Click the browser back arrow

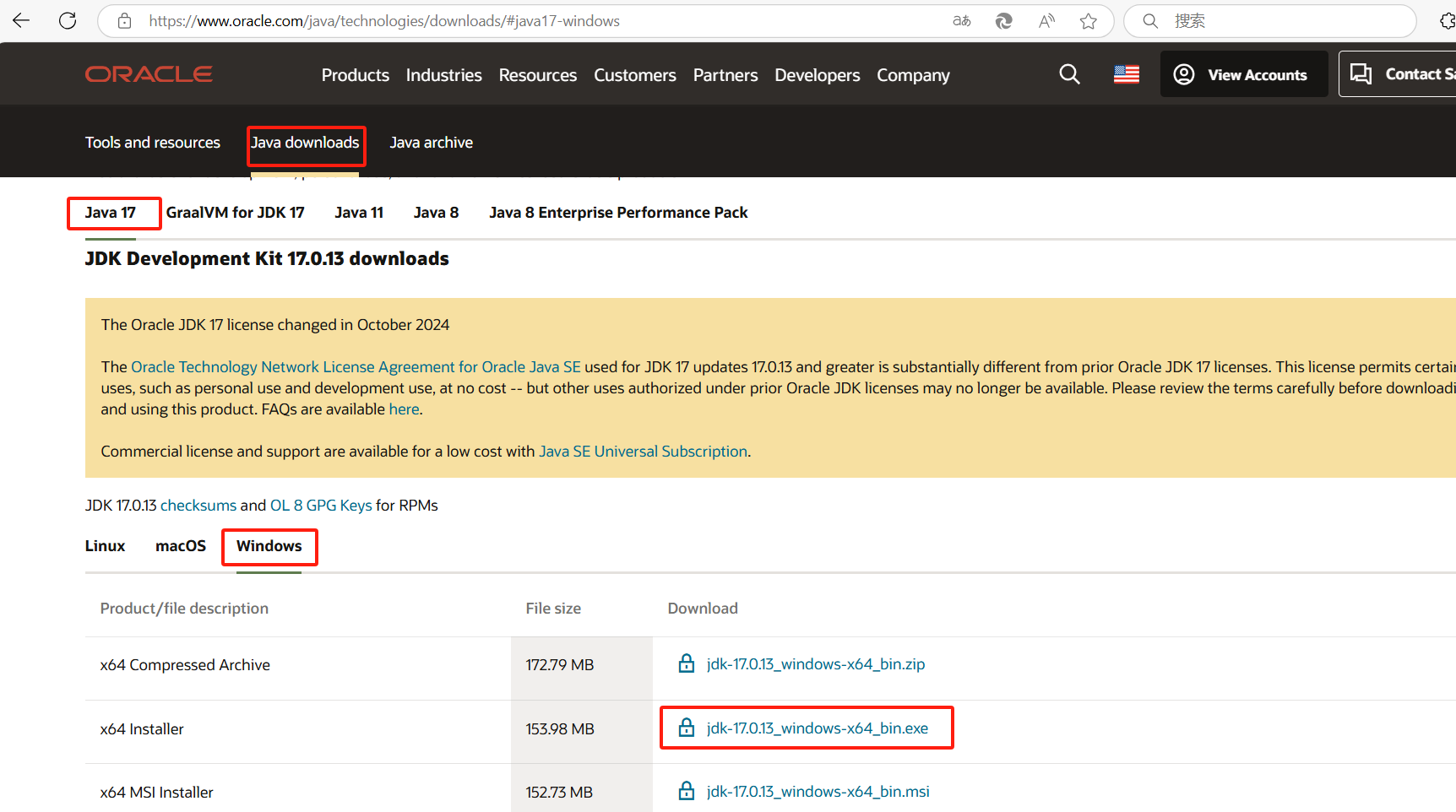21,20
